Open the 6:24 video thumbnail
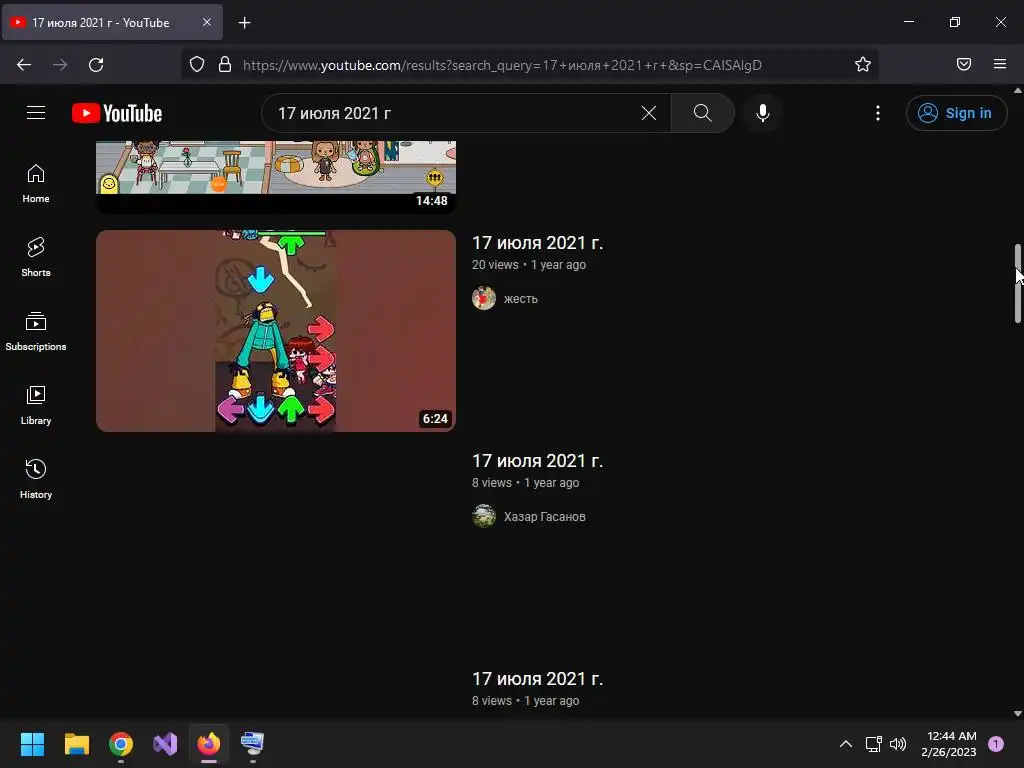 tap(276, 330)
